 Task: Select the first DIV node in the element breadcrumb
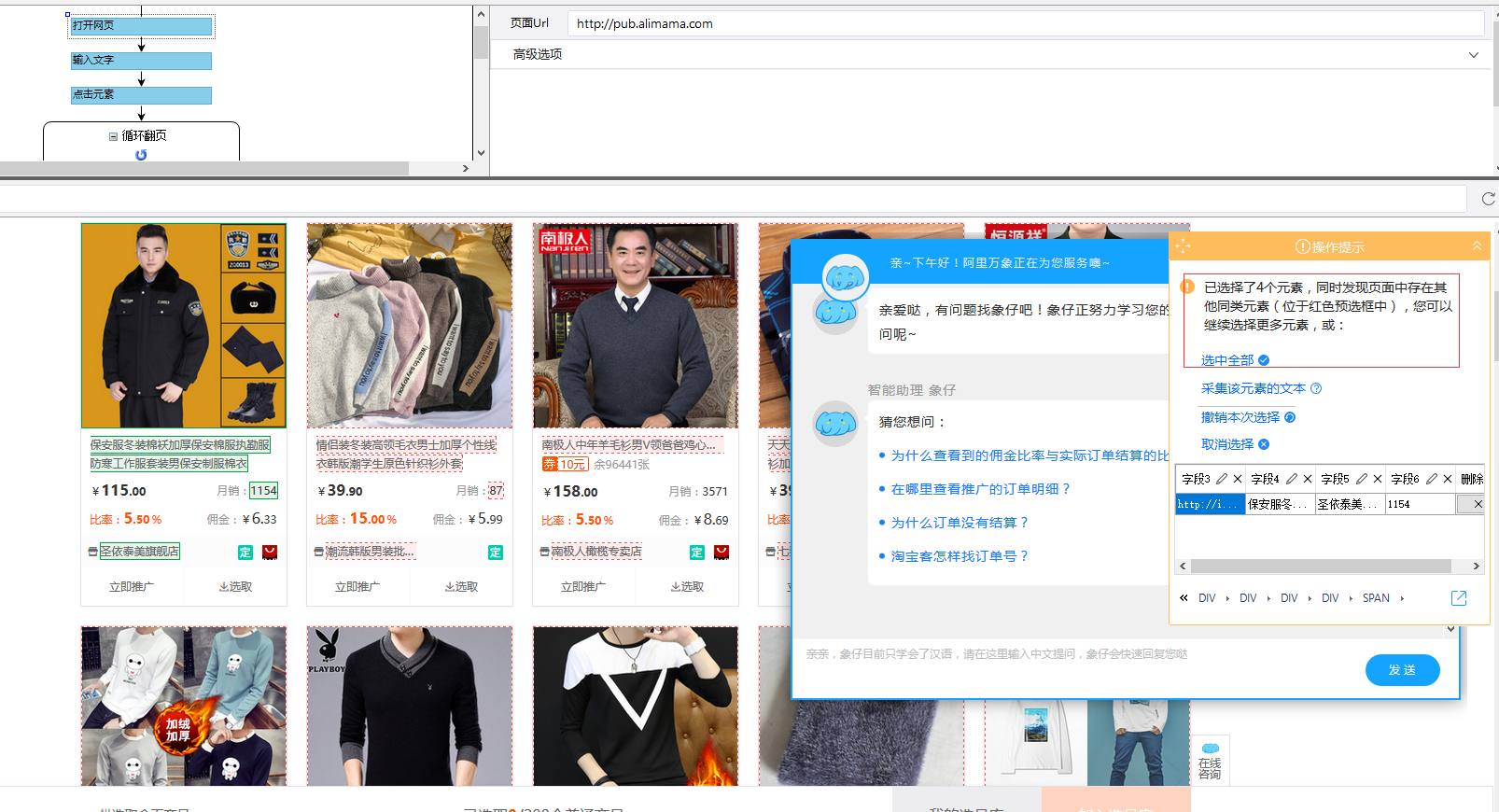[x=1207, y=598]
